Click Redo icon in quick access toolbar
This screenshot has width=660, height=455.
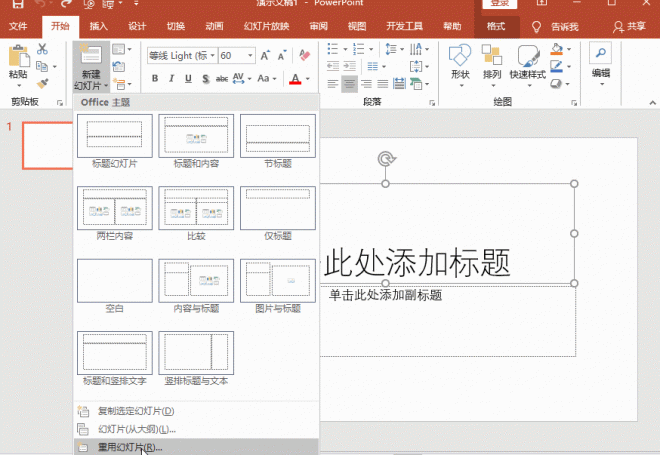[66, 4]
